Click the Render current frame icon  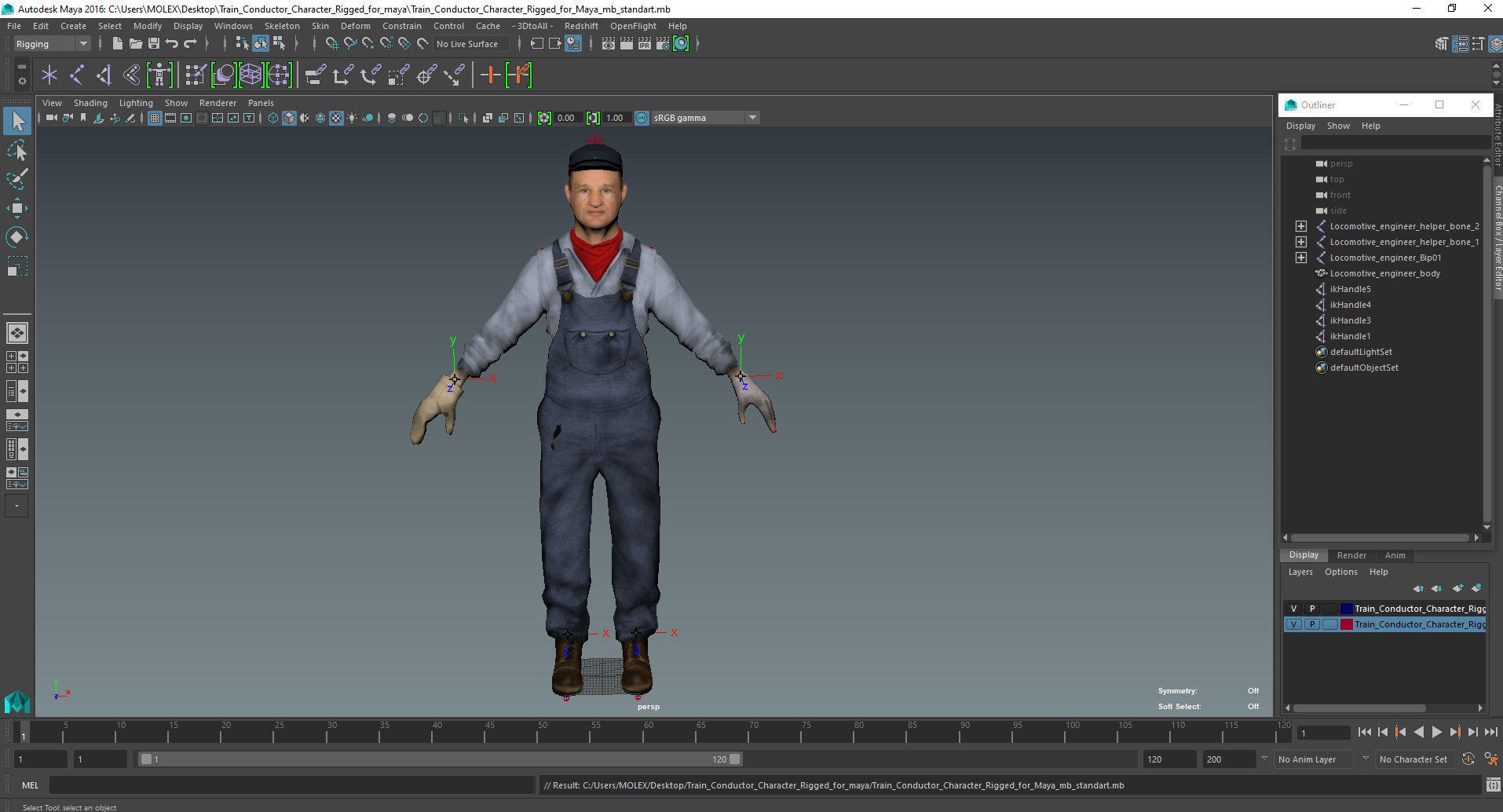coord(627,44)
